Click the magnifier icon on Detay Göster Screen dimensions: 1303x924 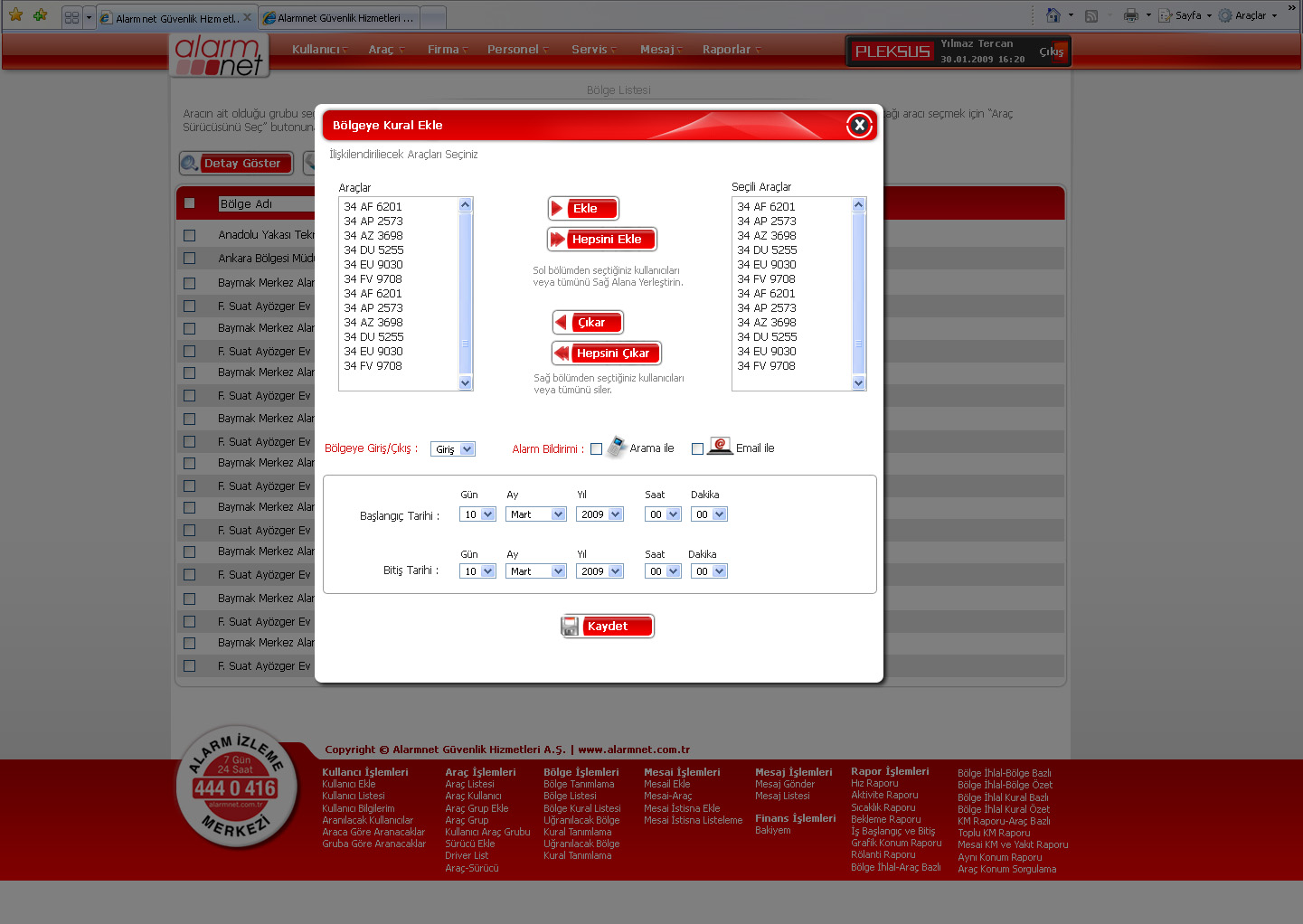pyautogui.click(x=189, y=164)
